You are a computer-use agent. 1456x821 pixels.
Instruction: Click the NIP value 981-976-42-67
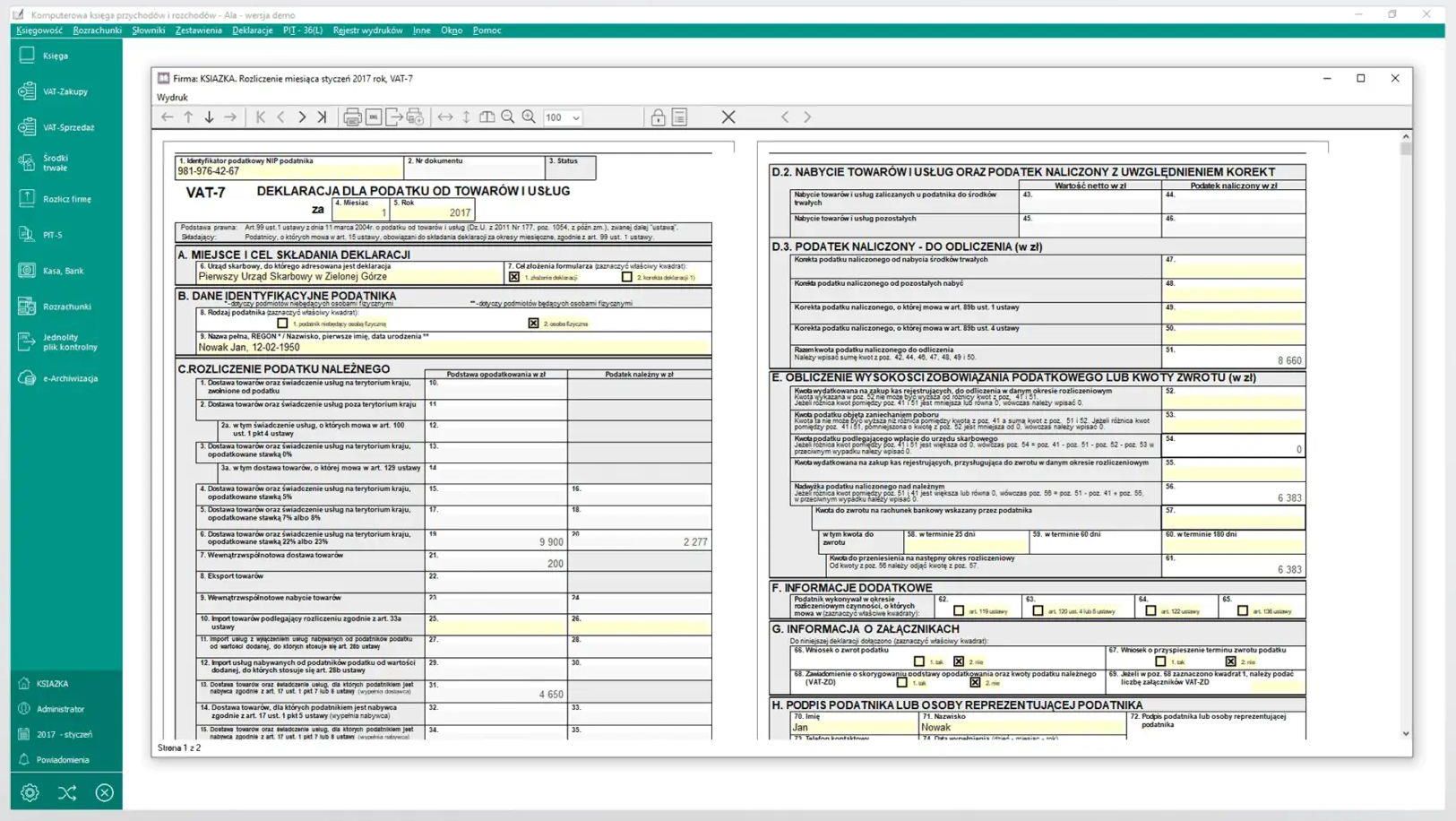(208, 171)
